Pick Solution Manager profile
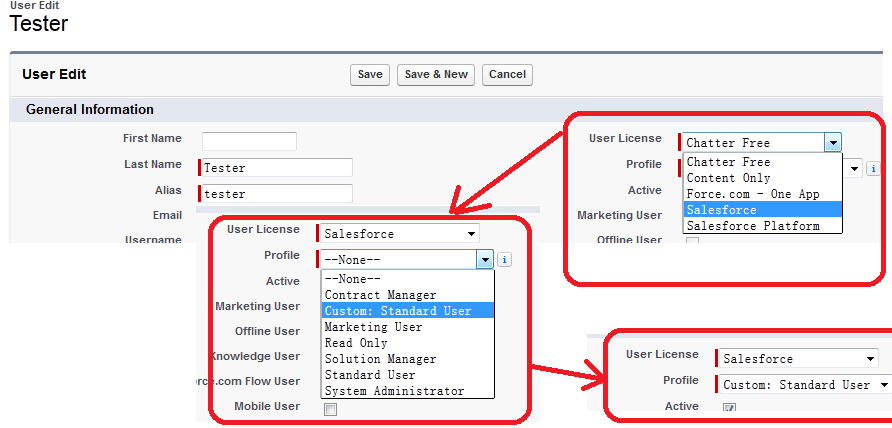The height and width of the screenshot is (428, 892). (x=408, y=359)
